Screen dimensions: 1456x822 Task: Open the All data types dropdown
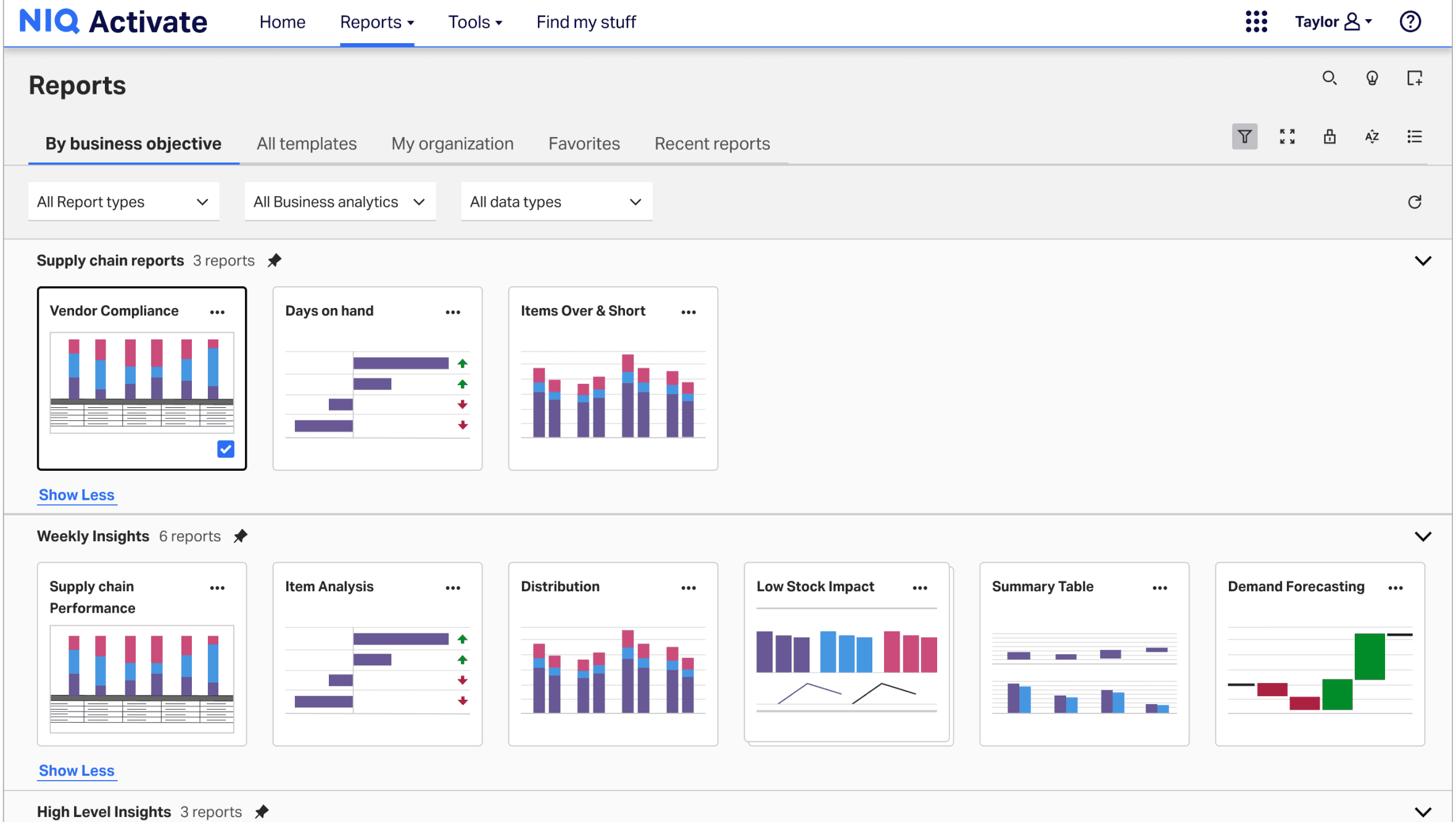pyautogui.click(x=556, y=202)
